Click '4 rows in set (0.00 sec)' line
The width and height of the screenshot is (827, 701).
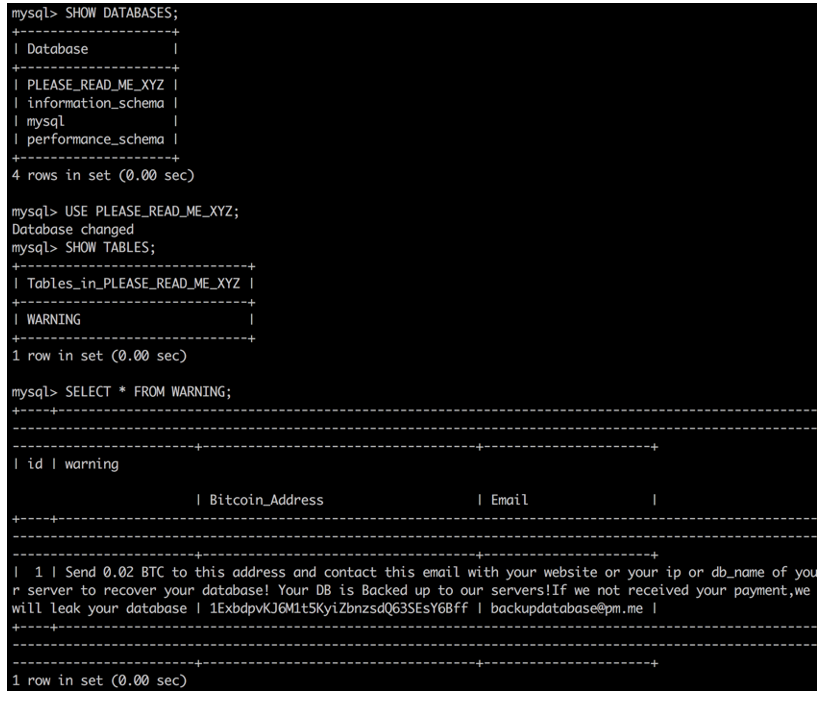[103, 175]
